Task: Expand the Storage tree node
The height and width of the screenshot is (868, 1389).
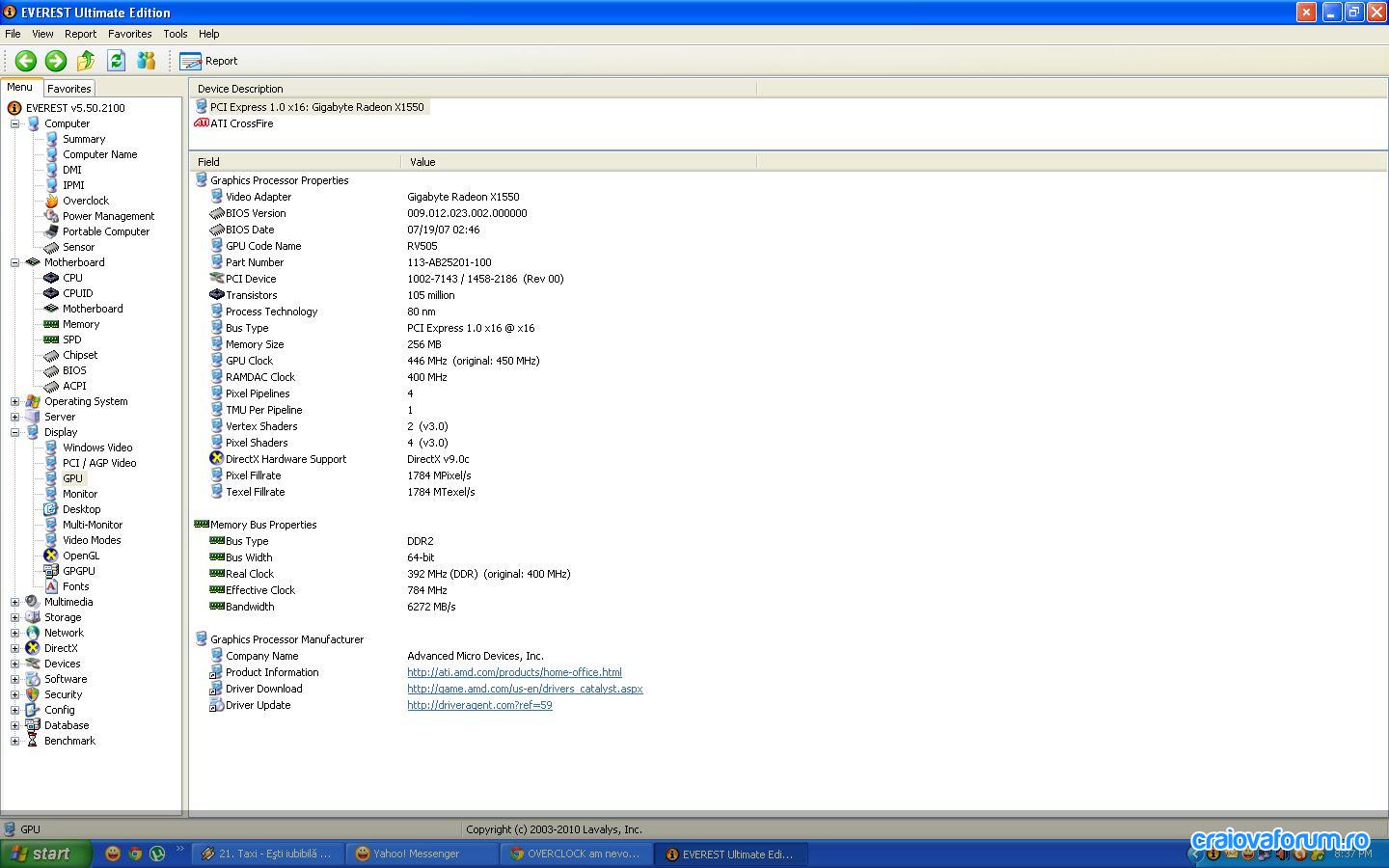Action: 14,617
